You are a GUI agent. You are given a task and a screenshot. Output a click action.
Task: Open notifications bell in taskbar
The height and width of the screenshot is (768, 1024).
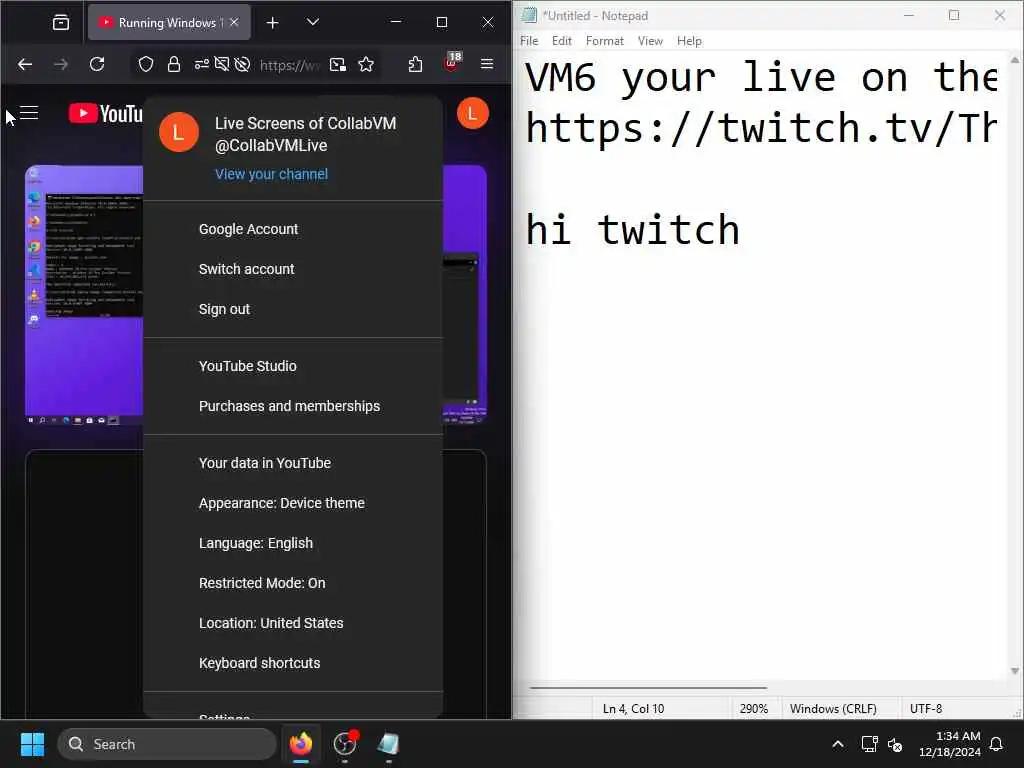997,744
